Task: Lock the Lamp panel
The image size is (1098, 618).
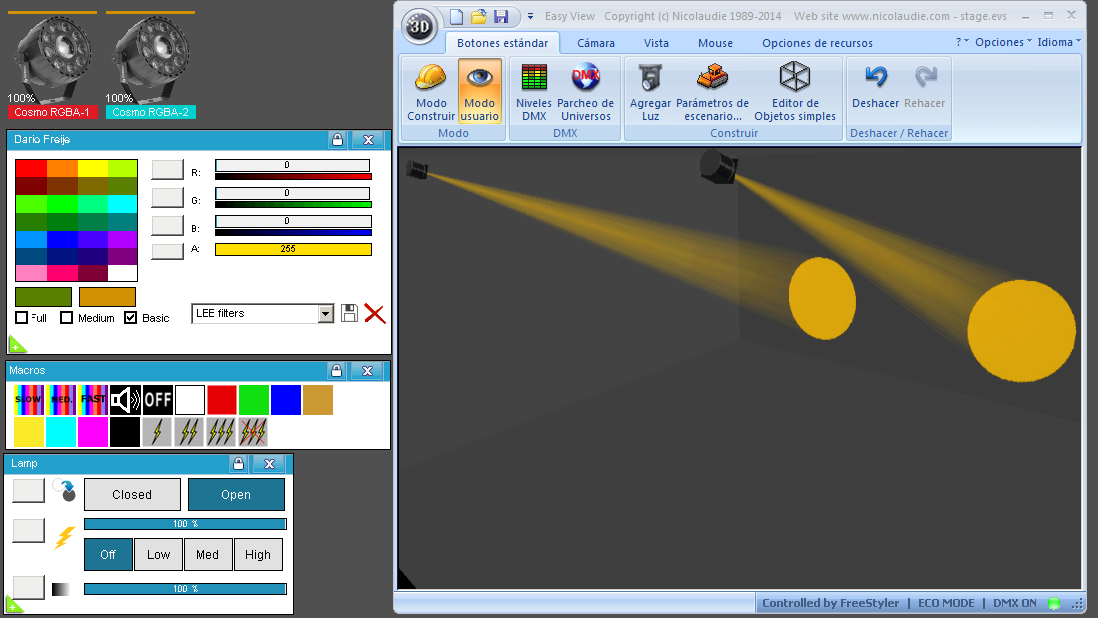Action: coord(238,463)
